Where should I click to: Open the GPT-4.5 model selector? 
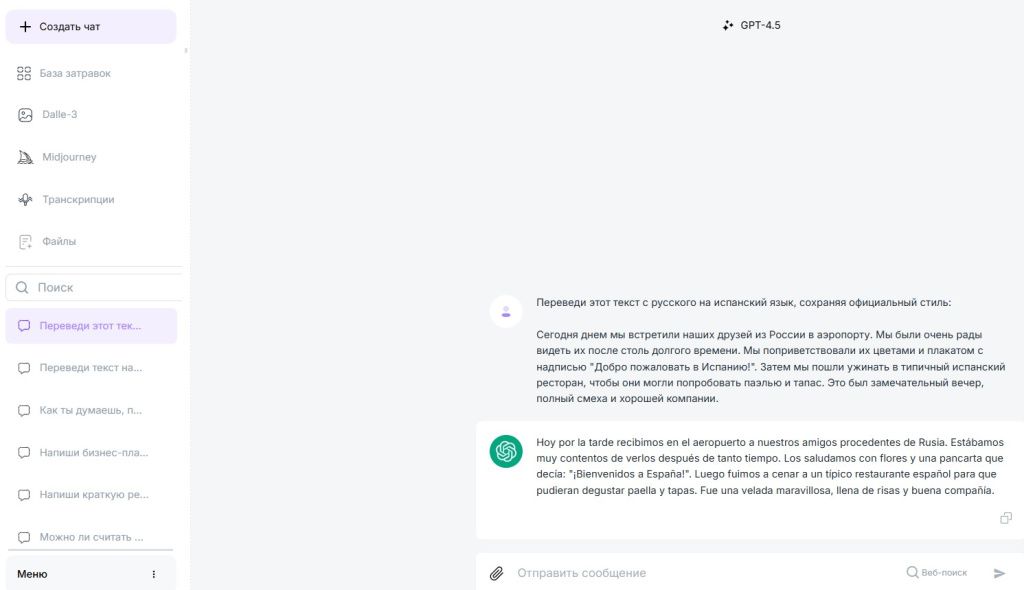click(752, 25)
